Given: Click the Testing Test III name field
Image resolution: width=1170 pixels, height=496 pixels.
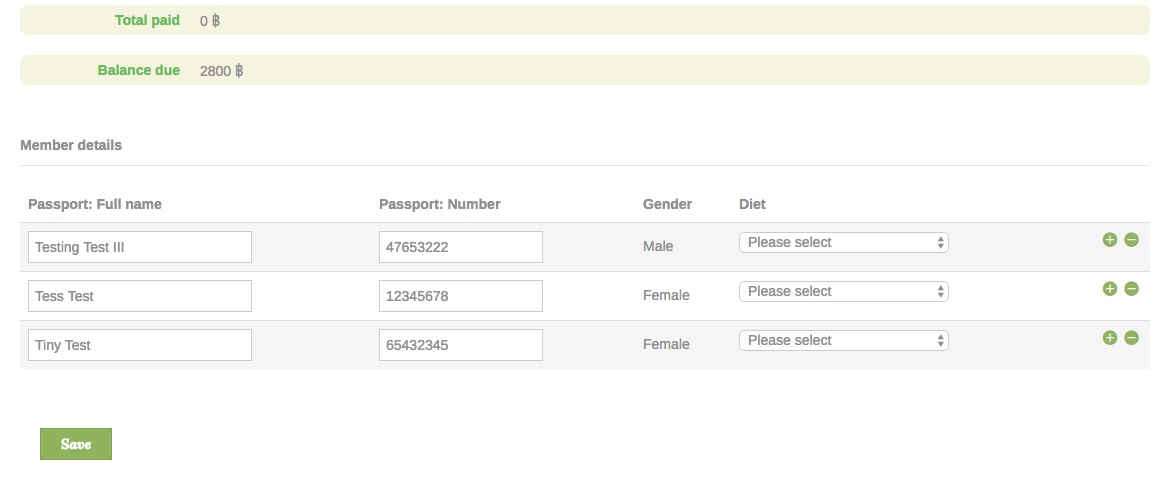Looking at the screenshot, I should (x=140, y=247).
